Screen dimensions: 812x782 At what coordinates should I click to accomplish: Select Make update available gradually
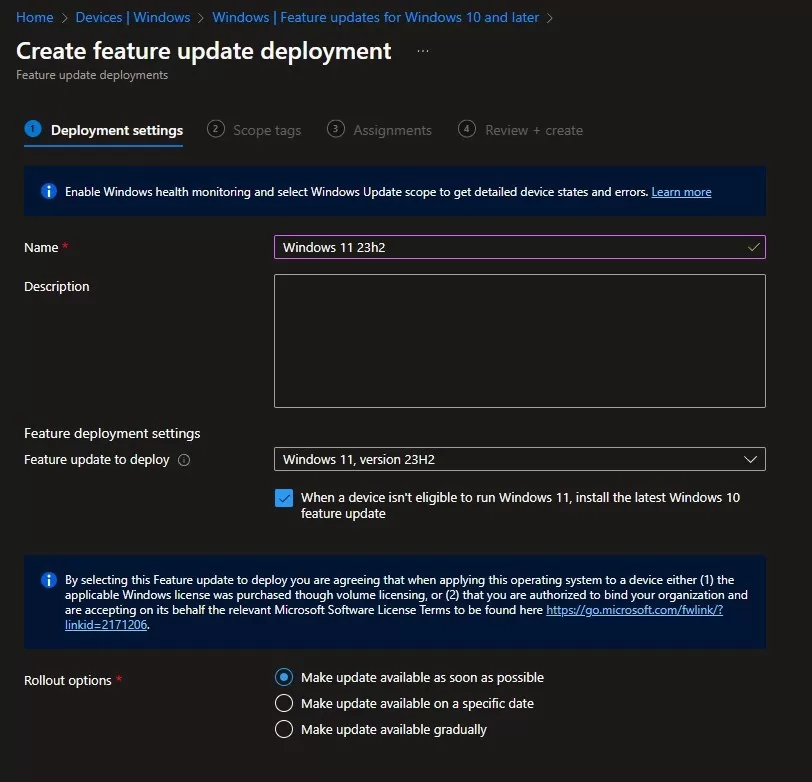284,729
